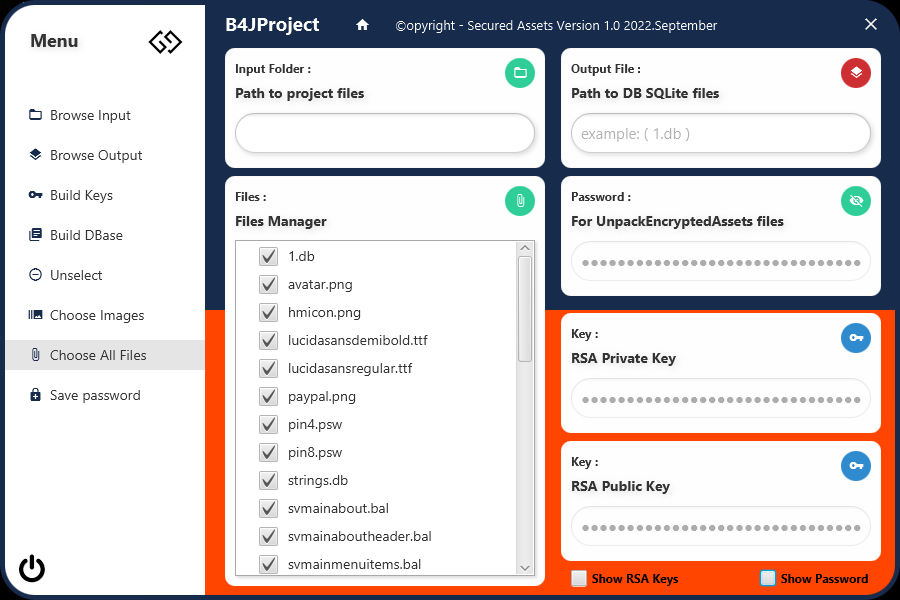Click the Output File path input field
This screenshot has width=900, height=600.
coord(720,133)
